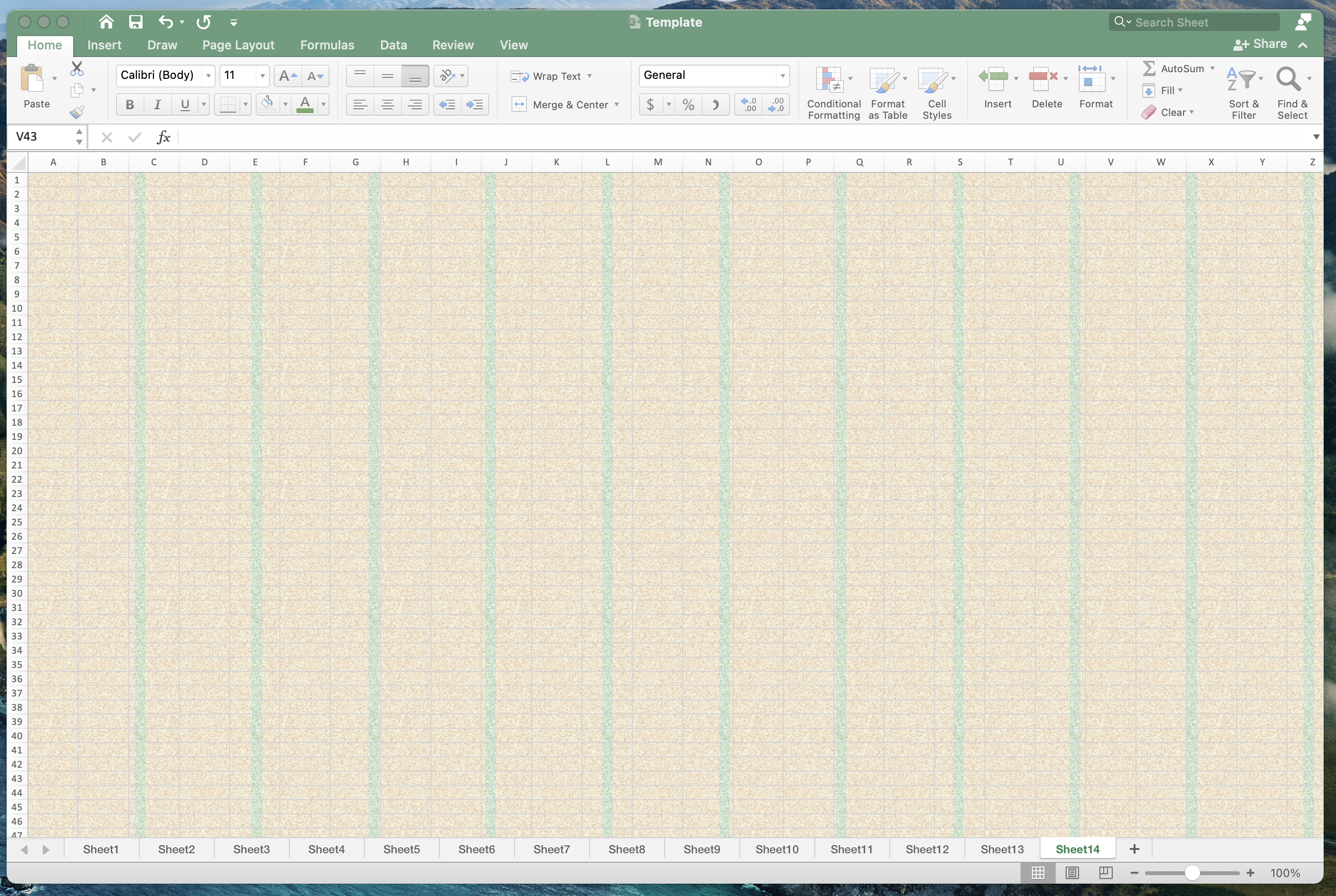Open the font name dropdown
The height and width of the screenshot is (896, 1336).
click(209, 76)
